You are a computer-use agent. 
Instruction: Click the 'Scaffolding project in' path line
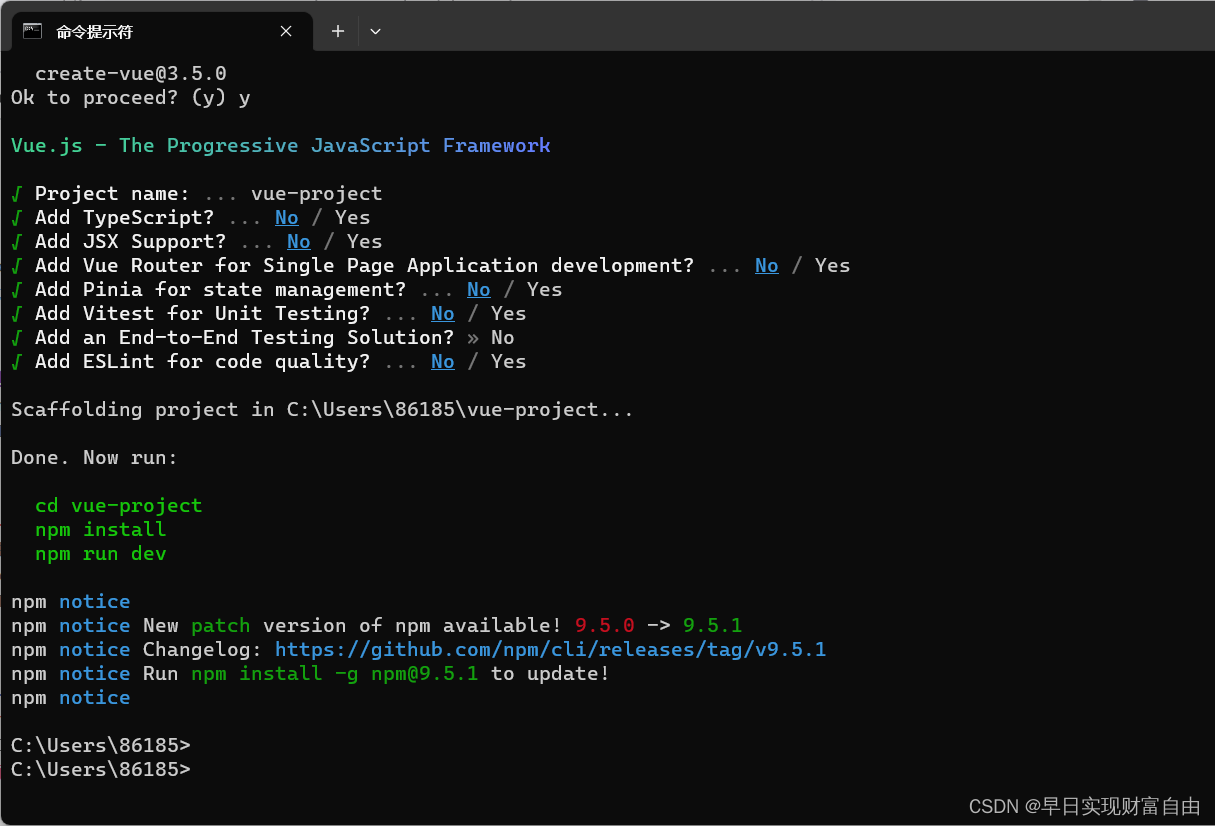(x=323, y=409)
